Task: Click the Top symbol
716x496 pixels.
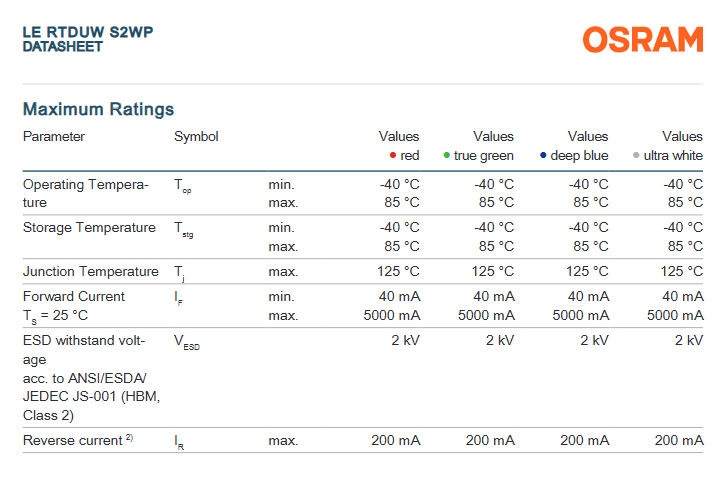Action: point(183,186)
